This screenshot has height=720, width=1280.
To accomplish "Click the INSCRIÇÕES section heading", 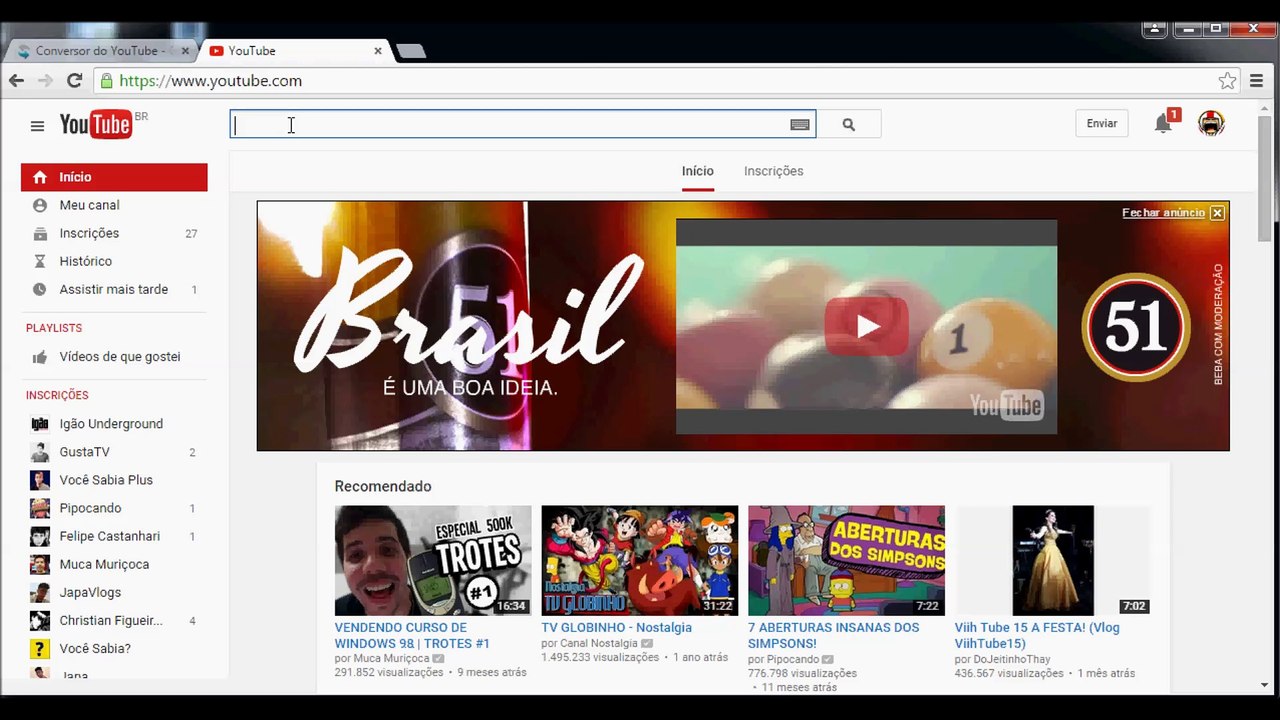I will [57, 395].
